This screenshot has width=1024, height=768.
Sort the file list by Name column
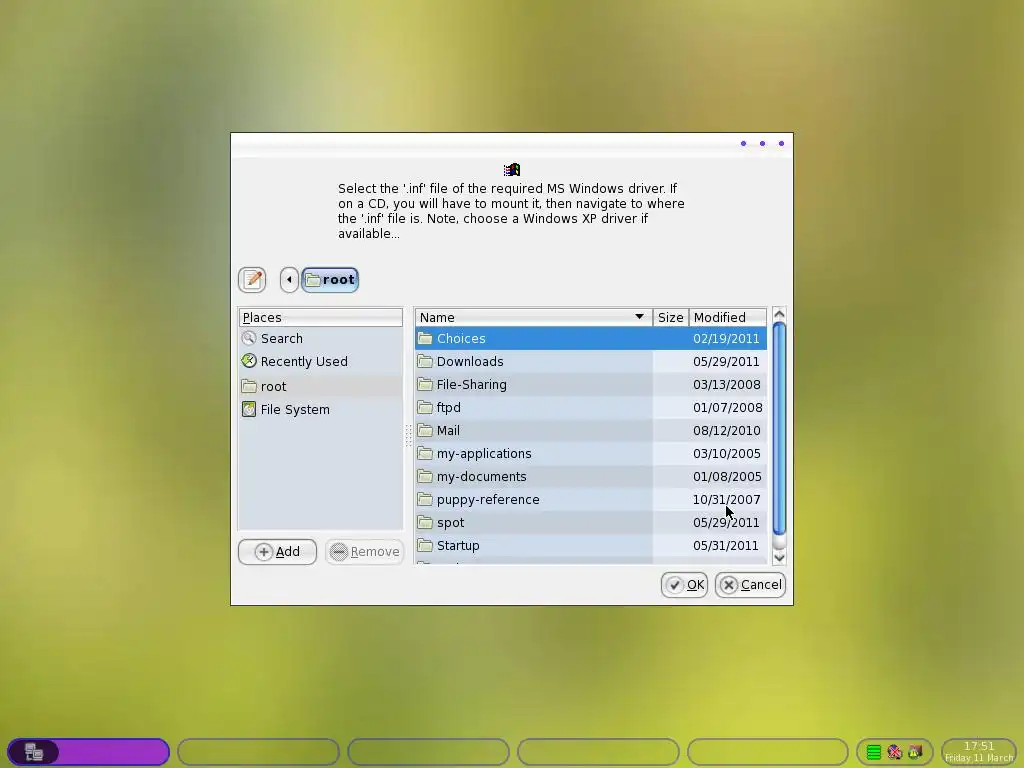534,317
